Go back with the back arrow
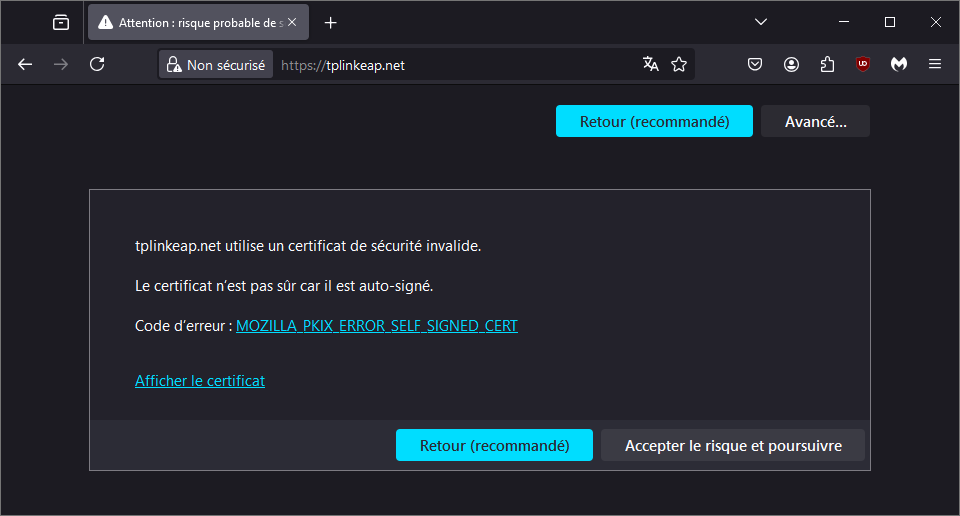The height and width of the screenshot is (516, 960). click(x=25, y=64)
